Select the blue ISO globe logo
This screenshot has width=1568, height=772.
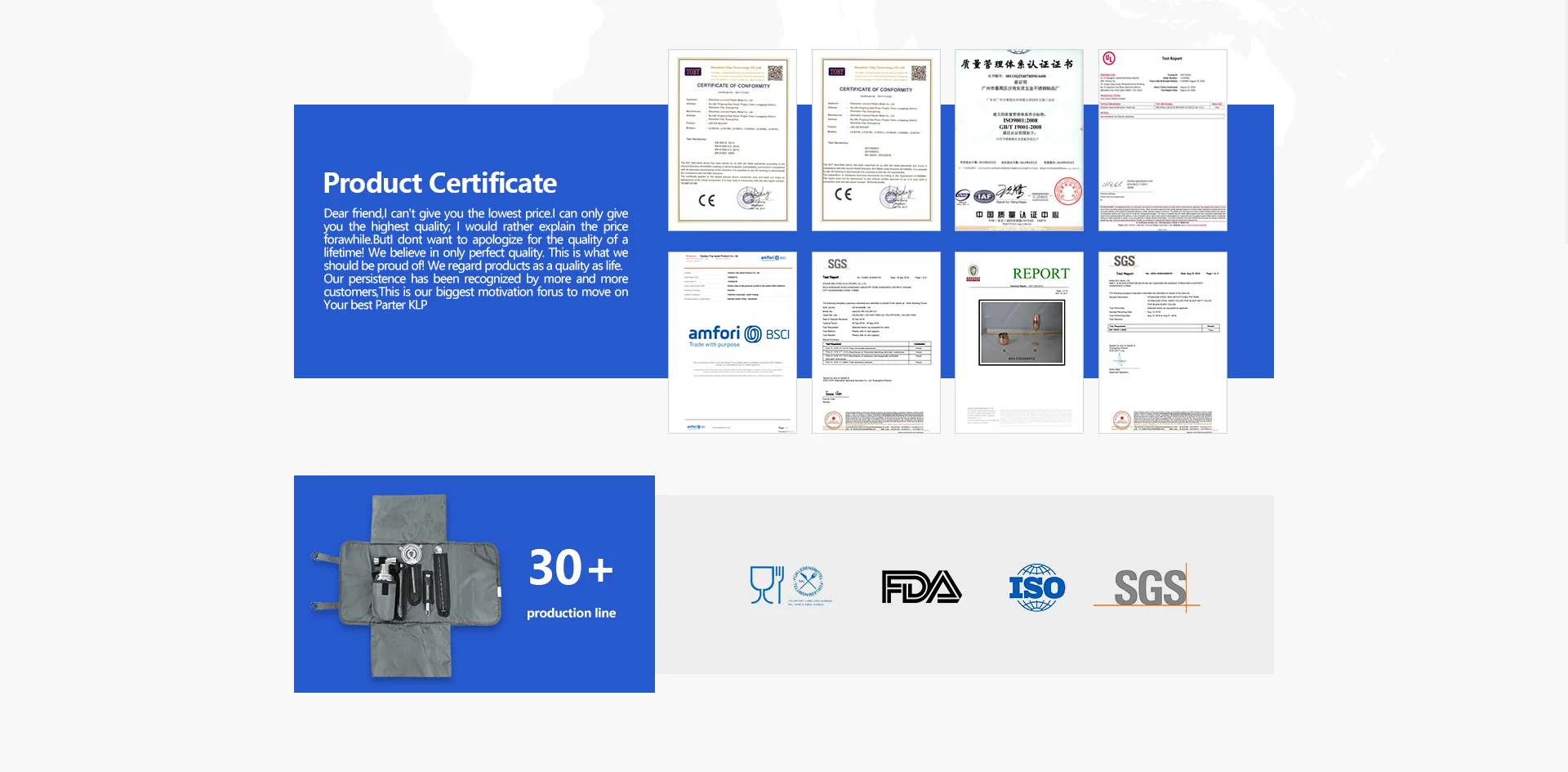(1036, 587)
